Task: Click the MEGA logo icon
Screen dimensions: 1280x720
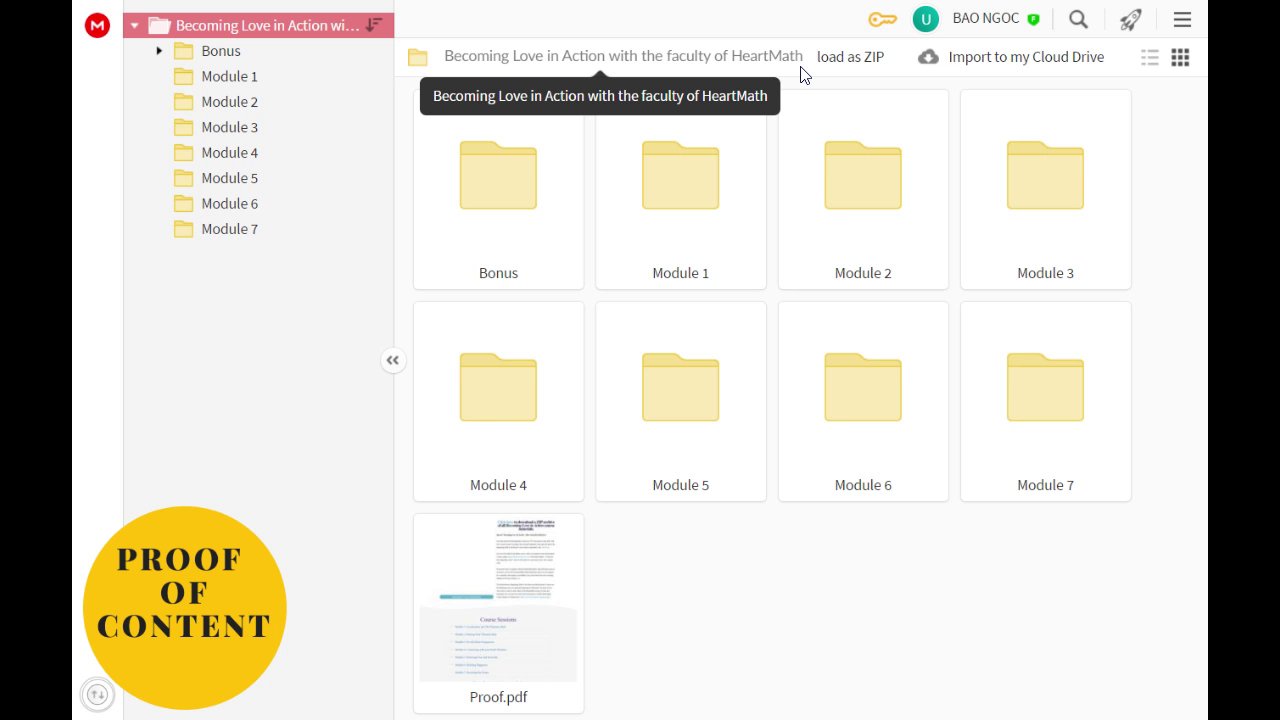Action: [x=97, y=26]
